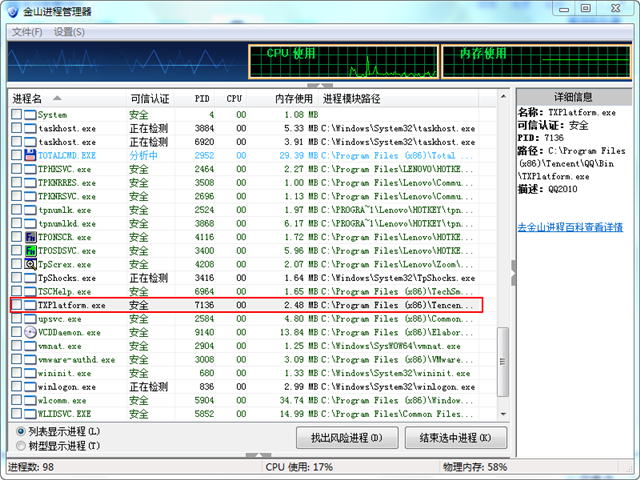
Task: Click CPU 使用: 17% in status bar
Action: 299,467
